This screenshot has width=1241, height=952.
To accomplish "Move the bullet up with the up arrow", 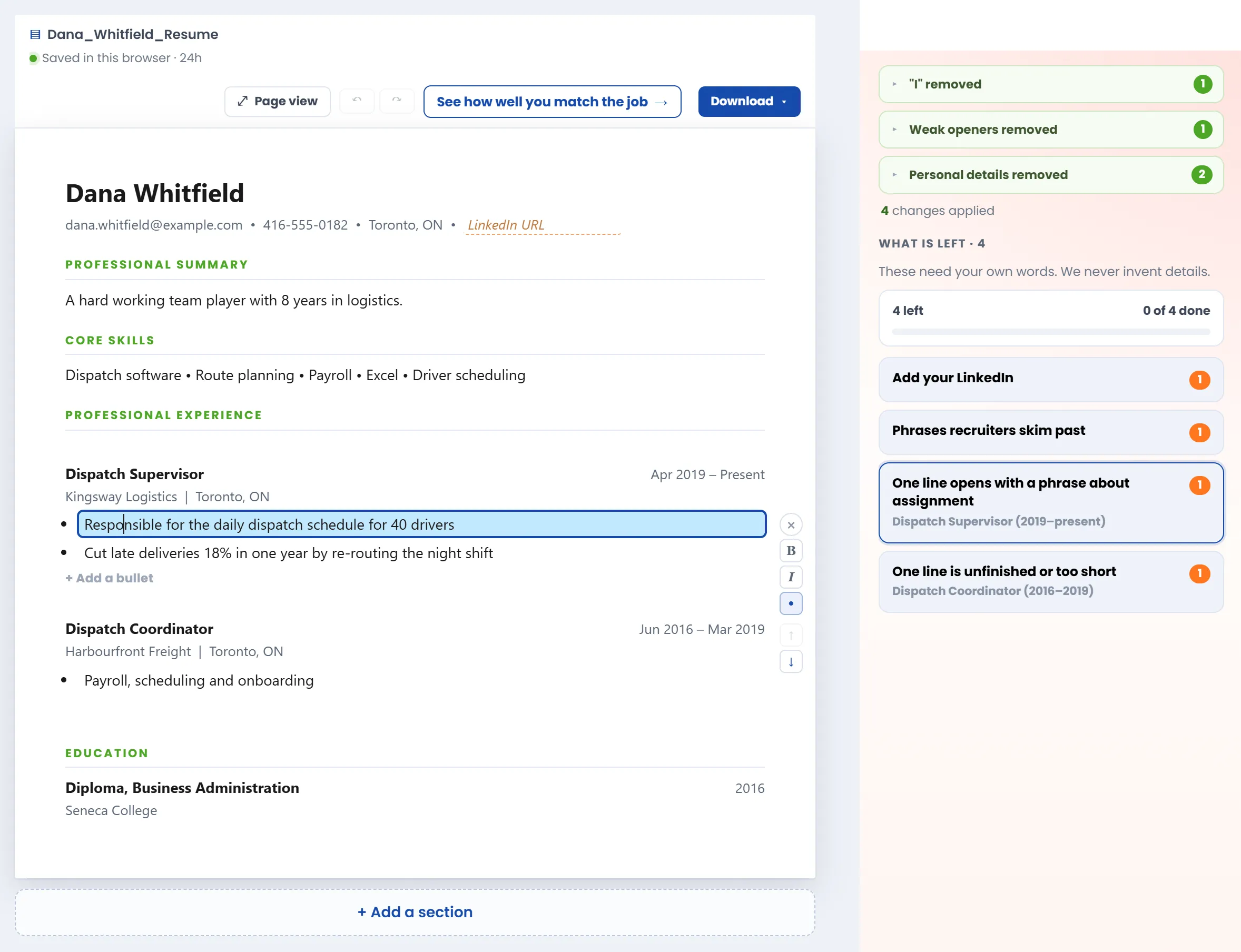I will coord(791,635).
